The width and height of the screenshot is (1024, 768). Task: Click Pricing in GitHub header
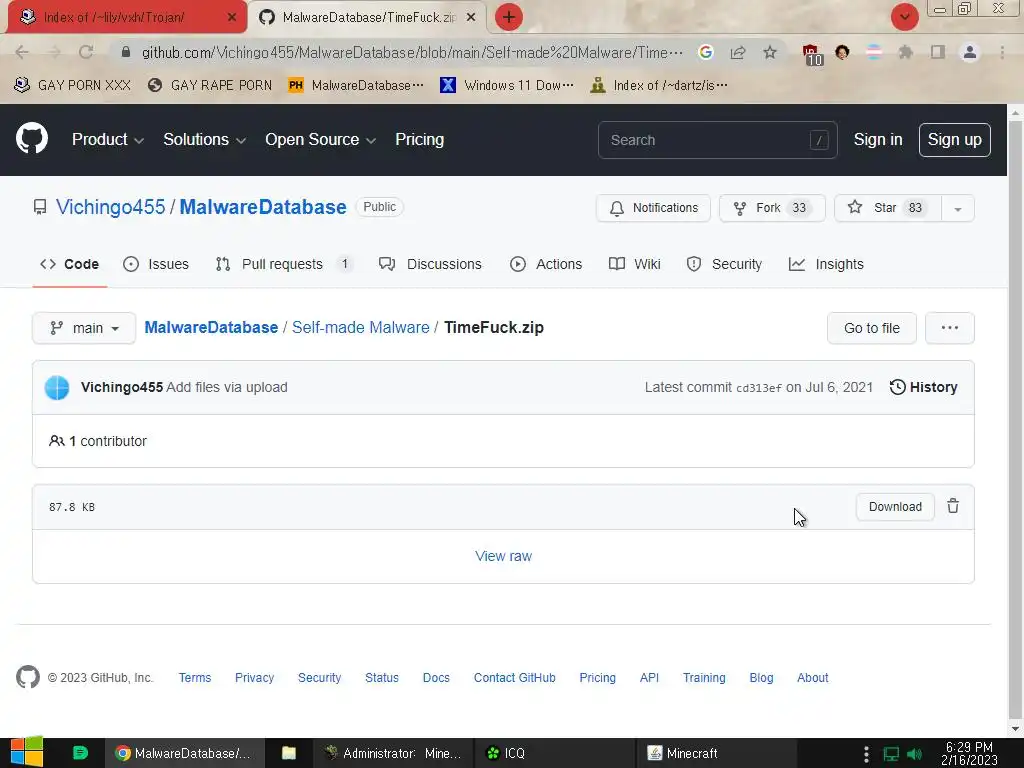point(419,139)
